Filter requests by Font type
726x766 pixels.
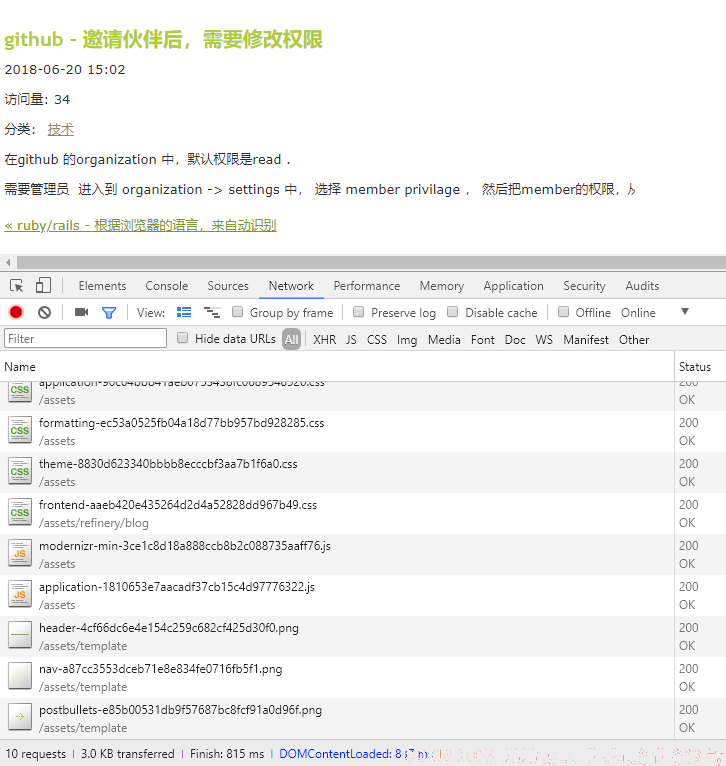(x=483, y=340)
